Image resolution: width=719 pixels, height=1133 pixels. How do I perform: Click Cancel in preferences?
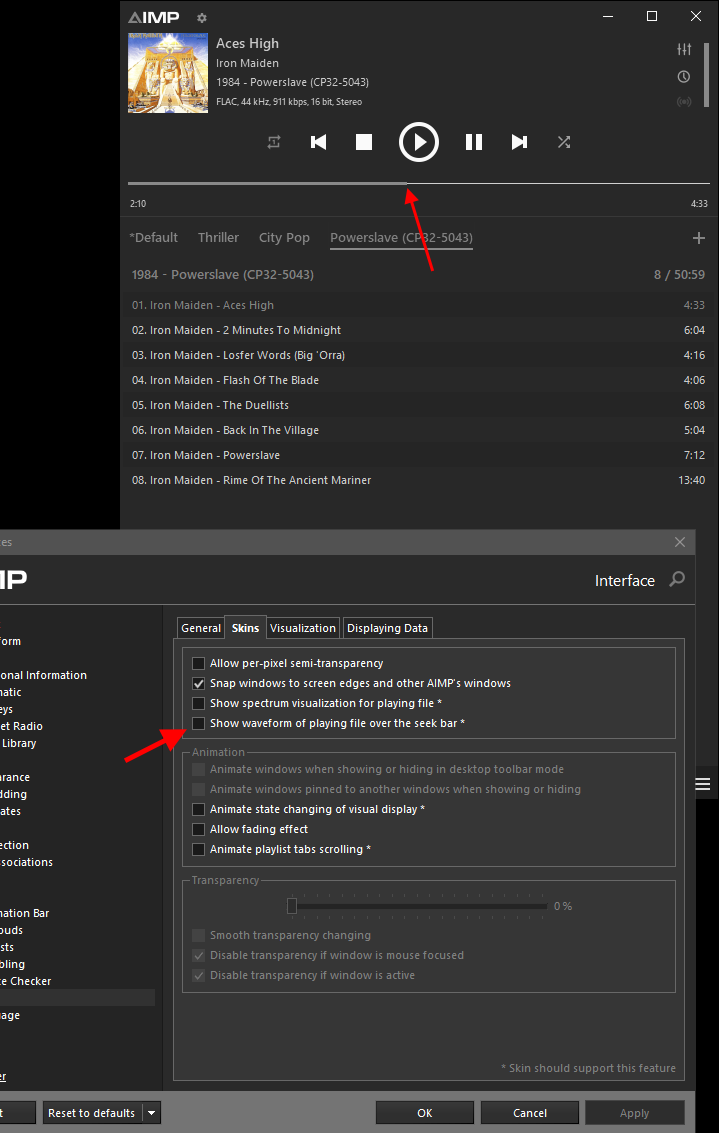point(530,1113)
